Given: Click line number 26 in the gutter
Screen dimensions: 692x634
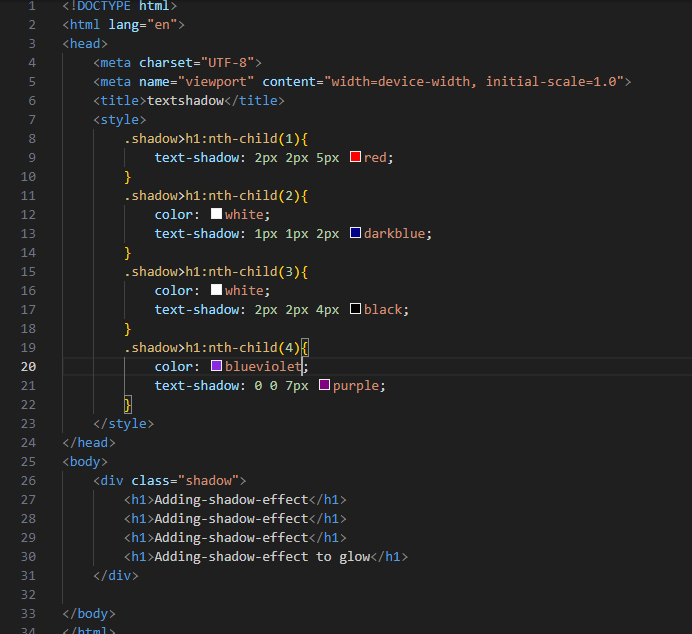Looking at the screenshot, I should [x=28, y=480].
